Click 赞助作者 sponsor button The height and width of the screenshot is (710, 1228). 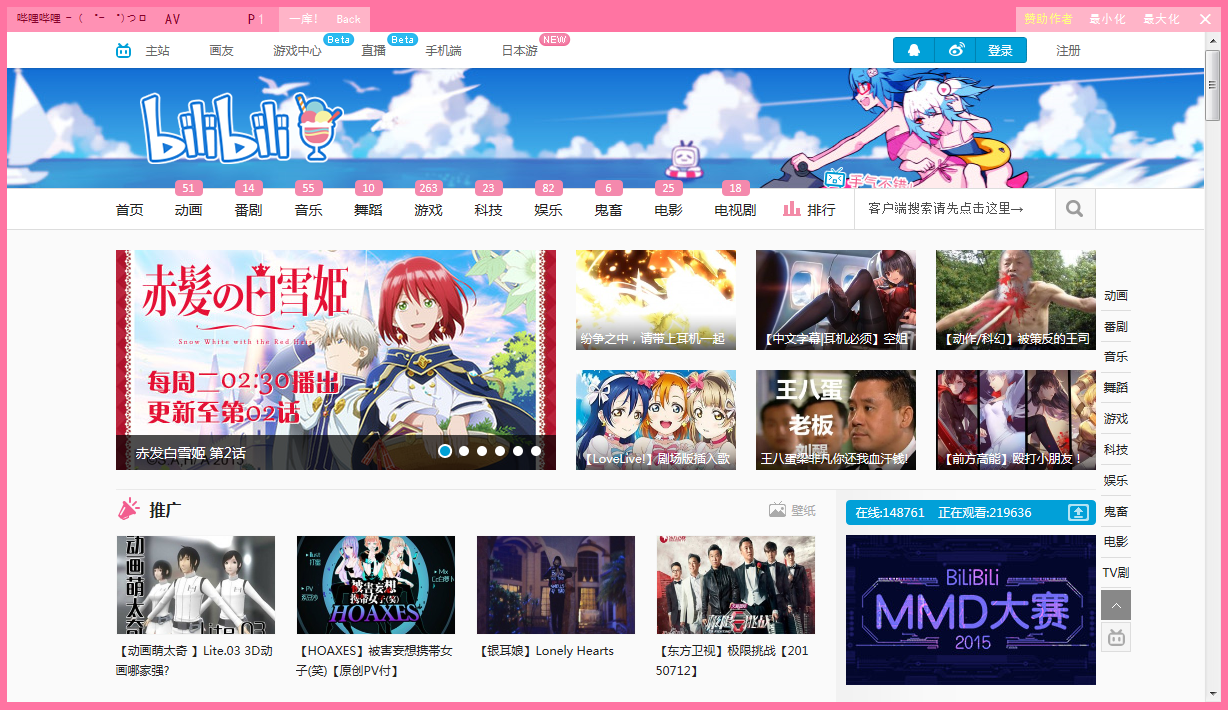[1049, 19]
